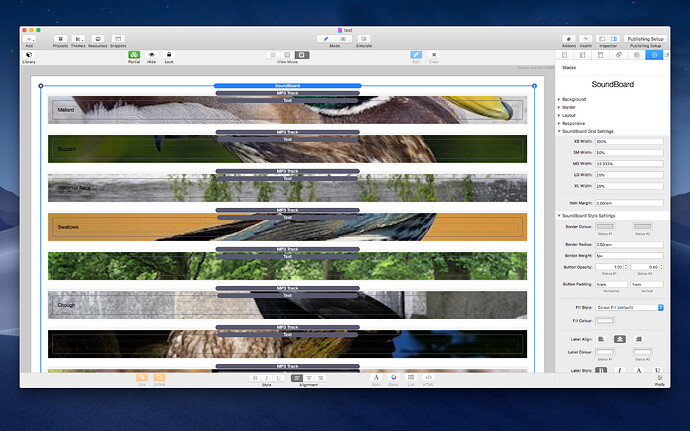This screenshot has height=431, width=690.
Task: Open the Color wheel in bottom bar
Action: (x=393, y=377)
